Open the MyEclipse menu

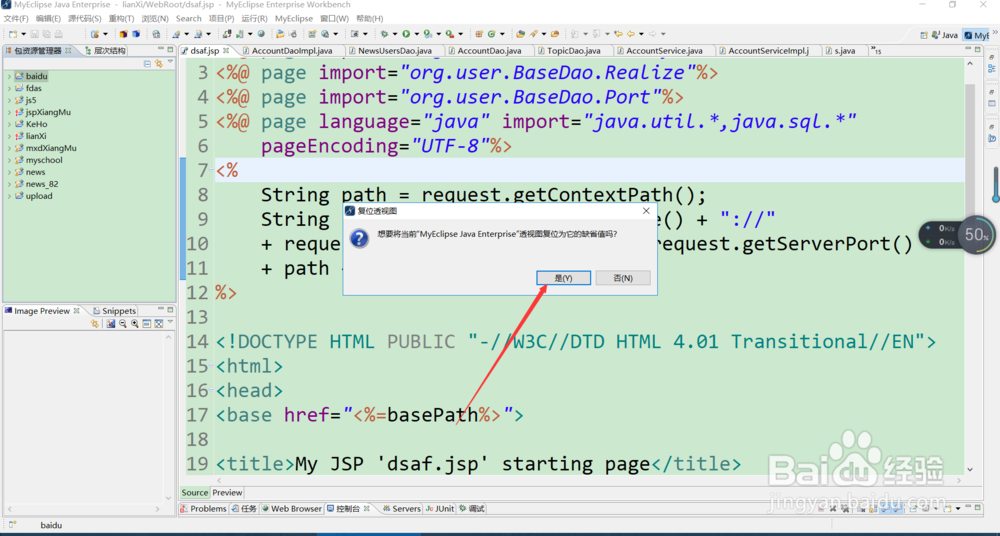click(x=294, y=19)
